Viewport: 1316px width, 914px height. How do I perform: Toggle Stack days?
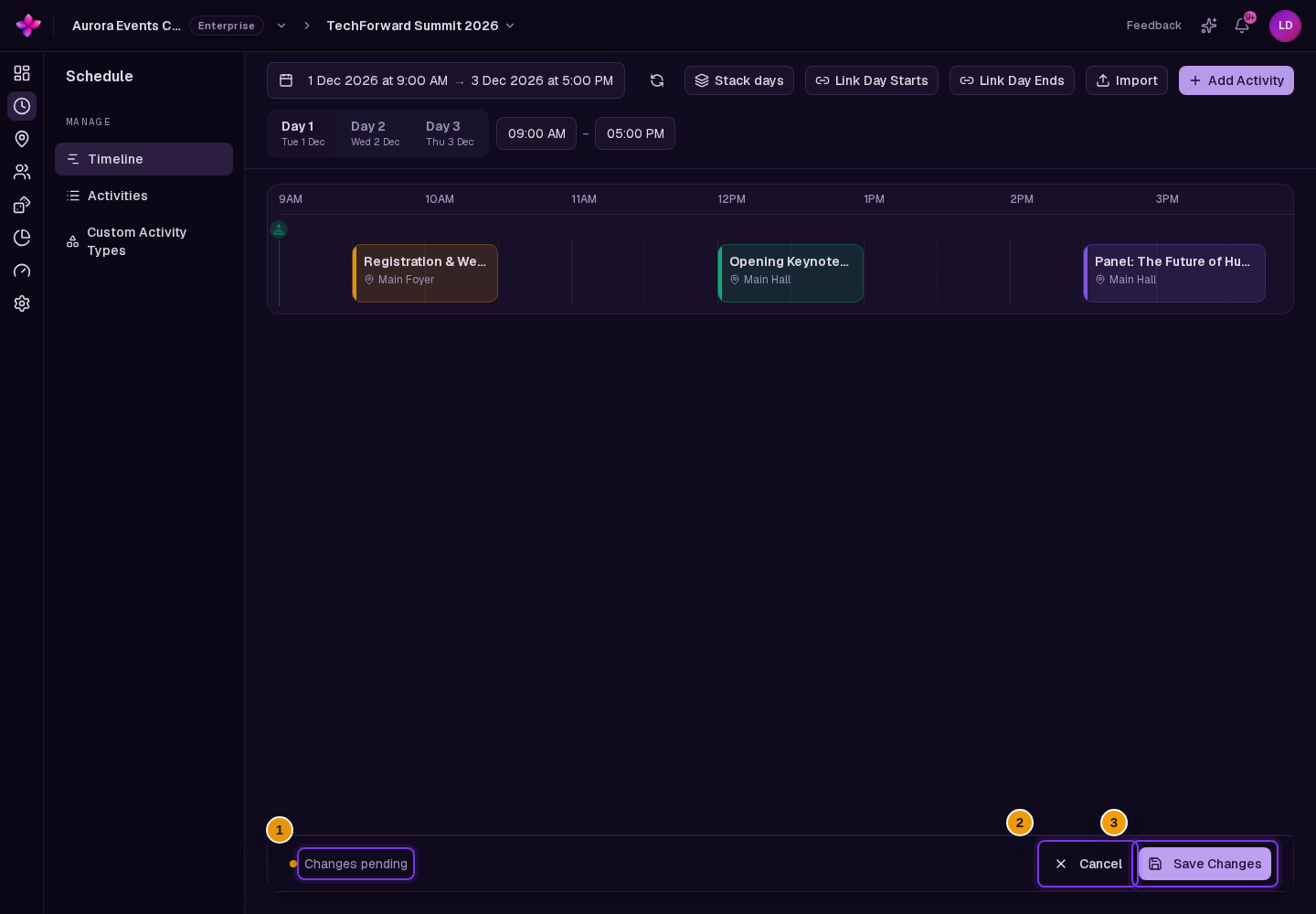click(739, 80)
